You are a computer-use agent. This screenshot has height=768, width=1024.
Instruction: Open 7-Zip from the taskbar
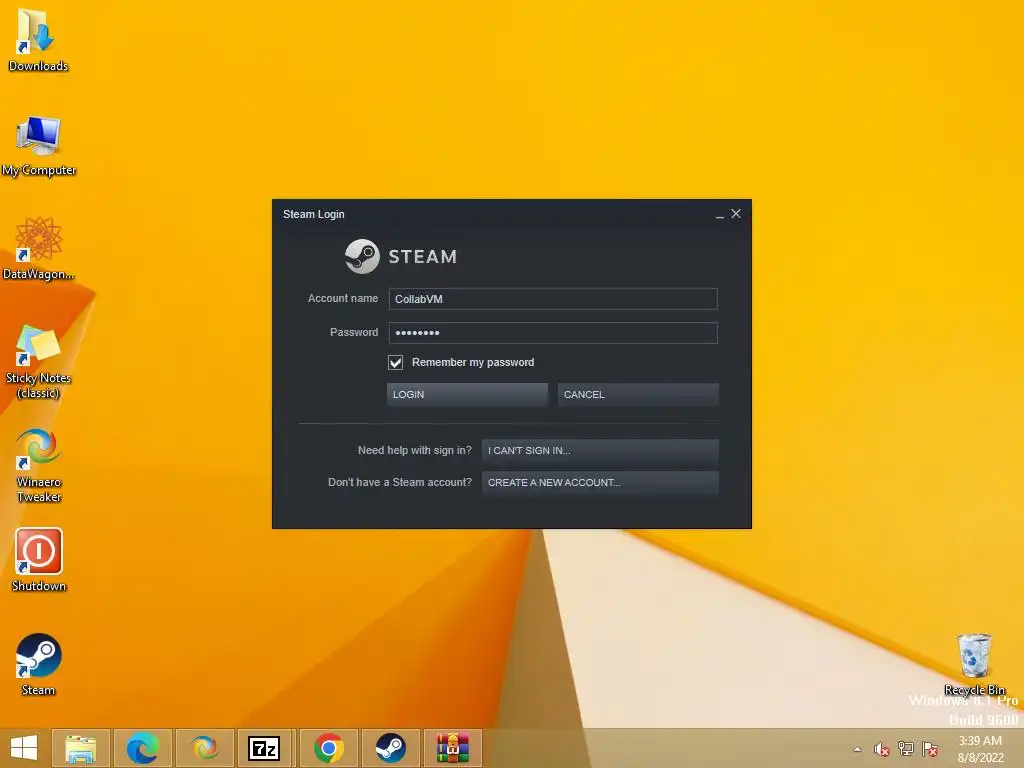pyautogui.click(x=264, y=748)
